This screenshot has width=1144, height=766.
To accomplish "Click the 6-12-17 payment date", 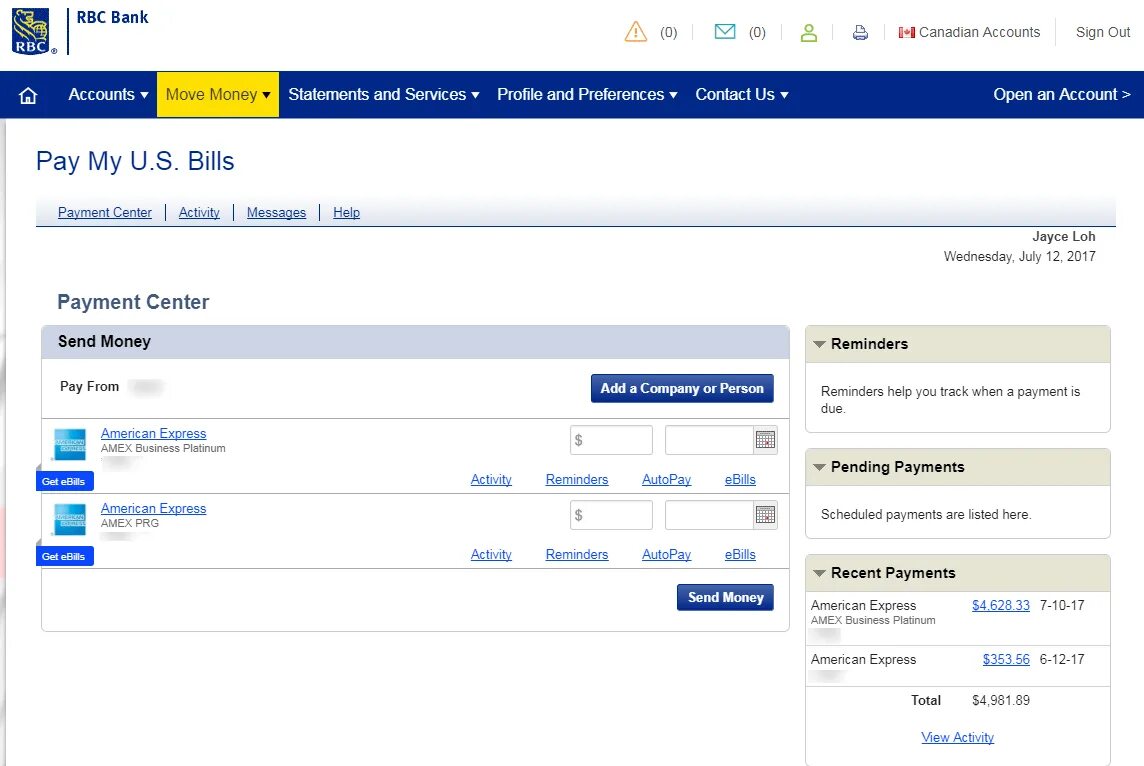I will 1062,659.
